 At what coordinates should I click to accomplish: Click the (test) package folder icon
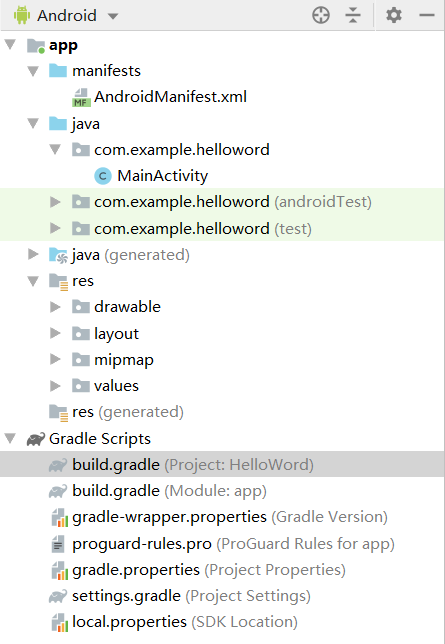(81, 228)
